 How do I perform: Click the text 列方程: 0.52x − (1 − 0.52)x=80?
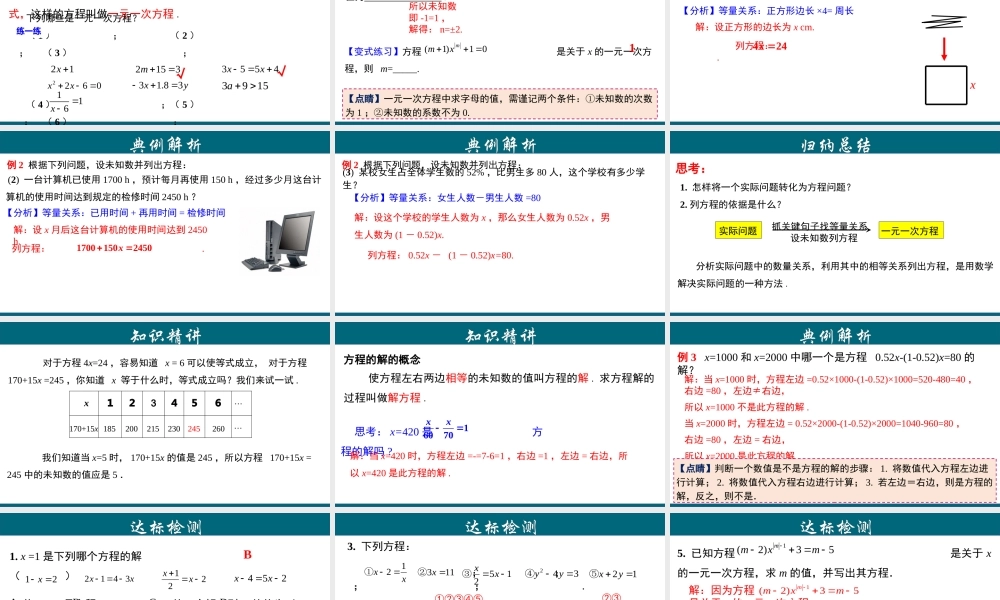(x=440, y=255)
